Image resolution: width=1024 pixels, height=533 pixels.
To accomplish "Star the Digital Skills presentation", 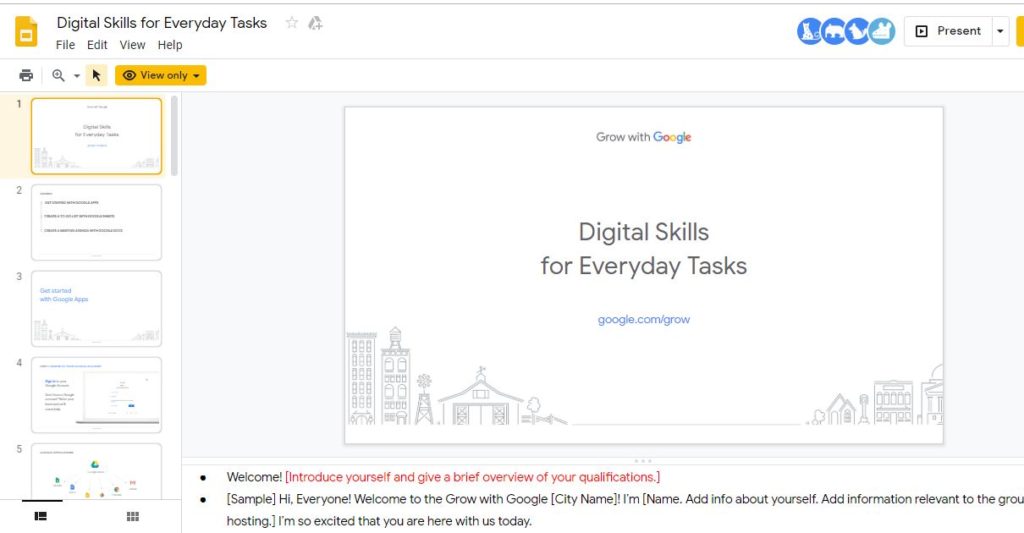I will click(291, 23).
